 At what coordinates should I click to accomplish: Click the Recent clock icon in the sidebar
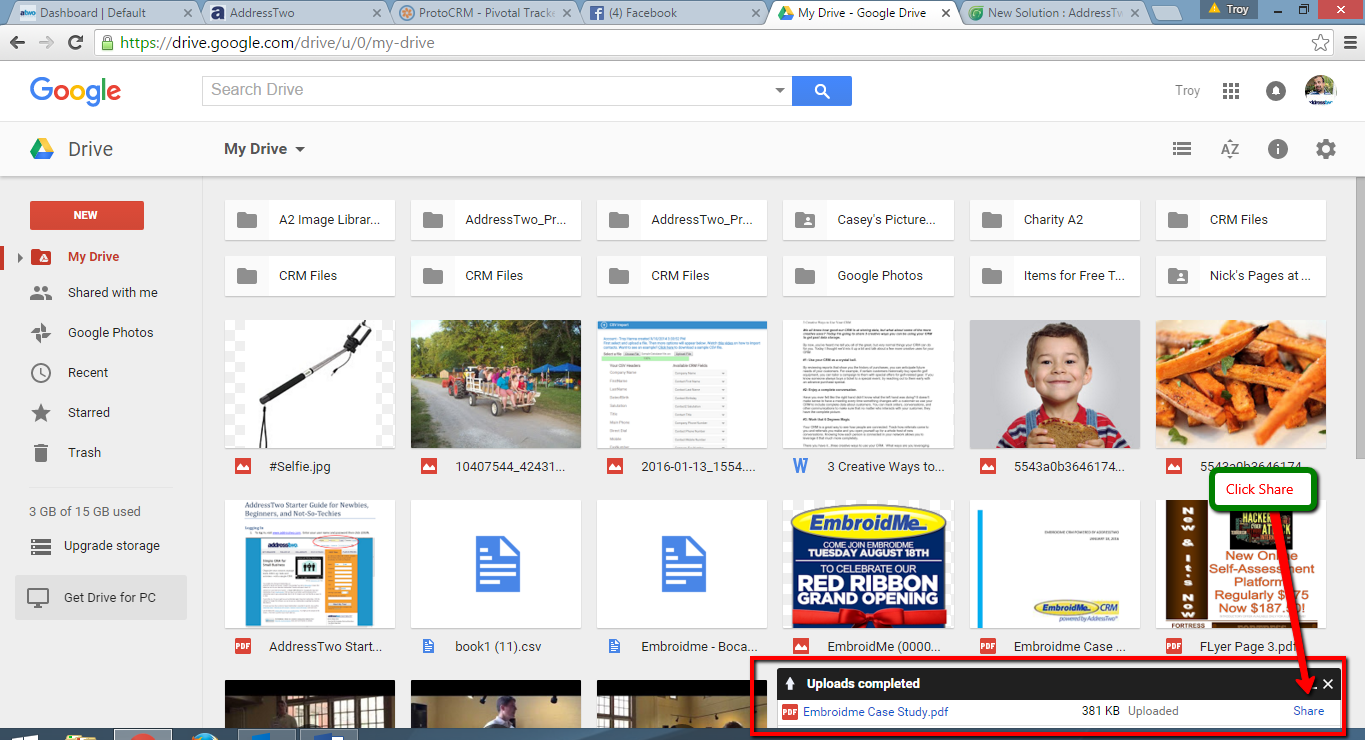click(41, 372)
